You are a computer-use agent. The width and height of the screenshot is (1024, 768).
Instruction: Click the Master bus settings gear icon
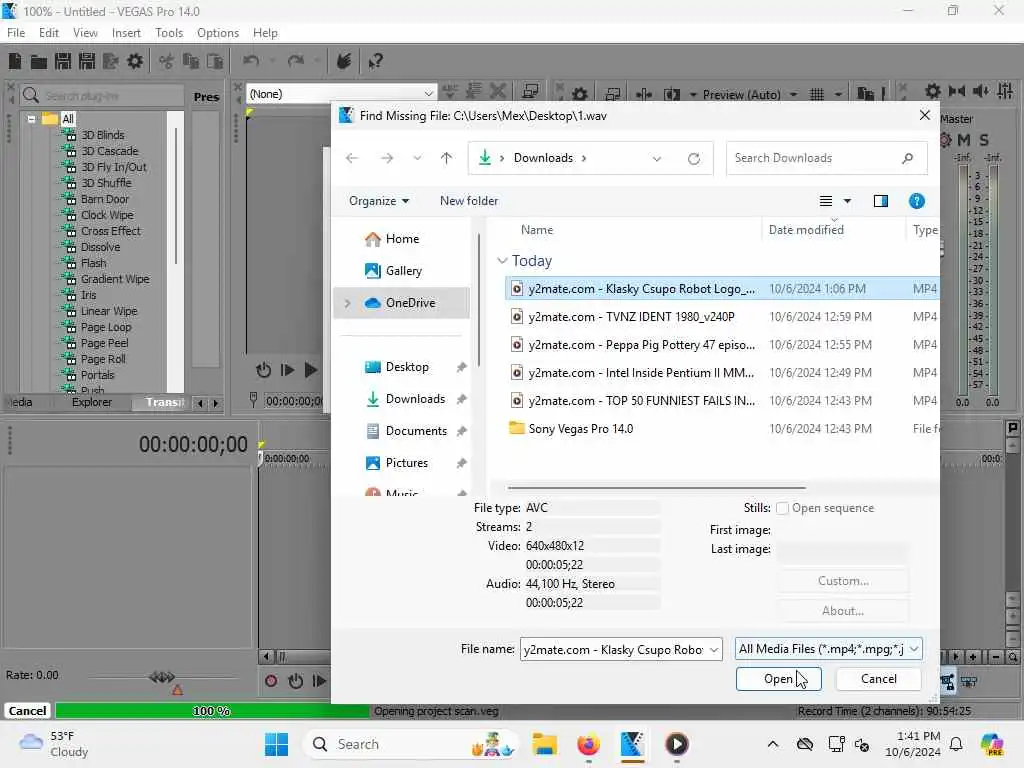tap(933, 91)
